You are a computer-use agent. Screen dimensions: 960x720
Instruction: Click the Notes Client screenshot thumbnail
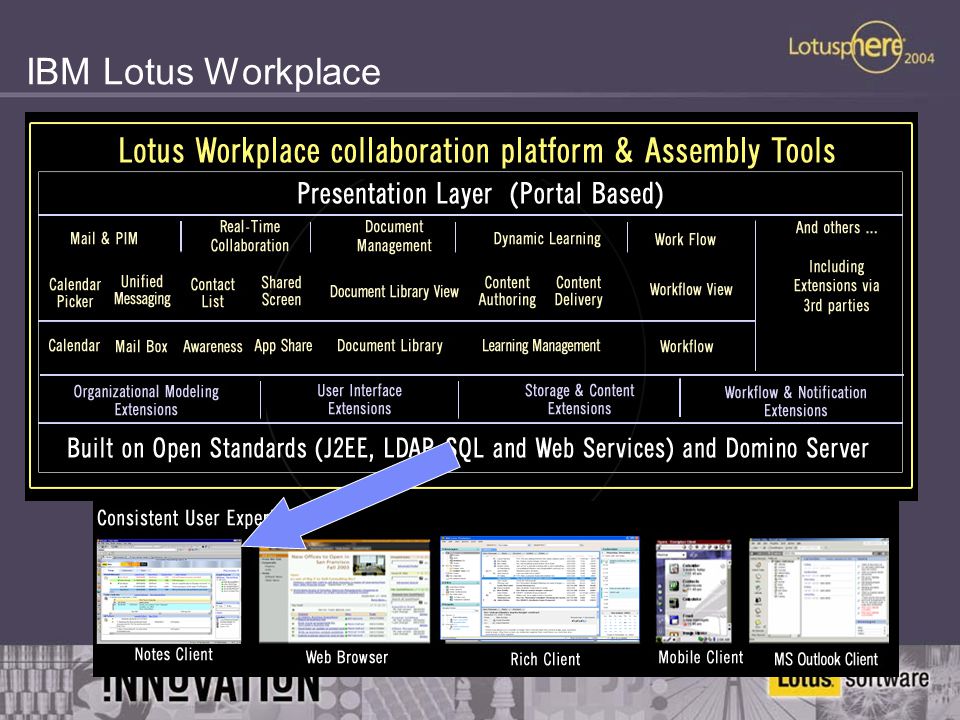(x=169, y=591)
